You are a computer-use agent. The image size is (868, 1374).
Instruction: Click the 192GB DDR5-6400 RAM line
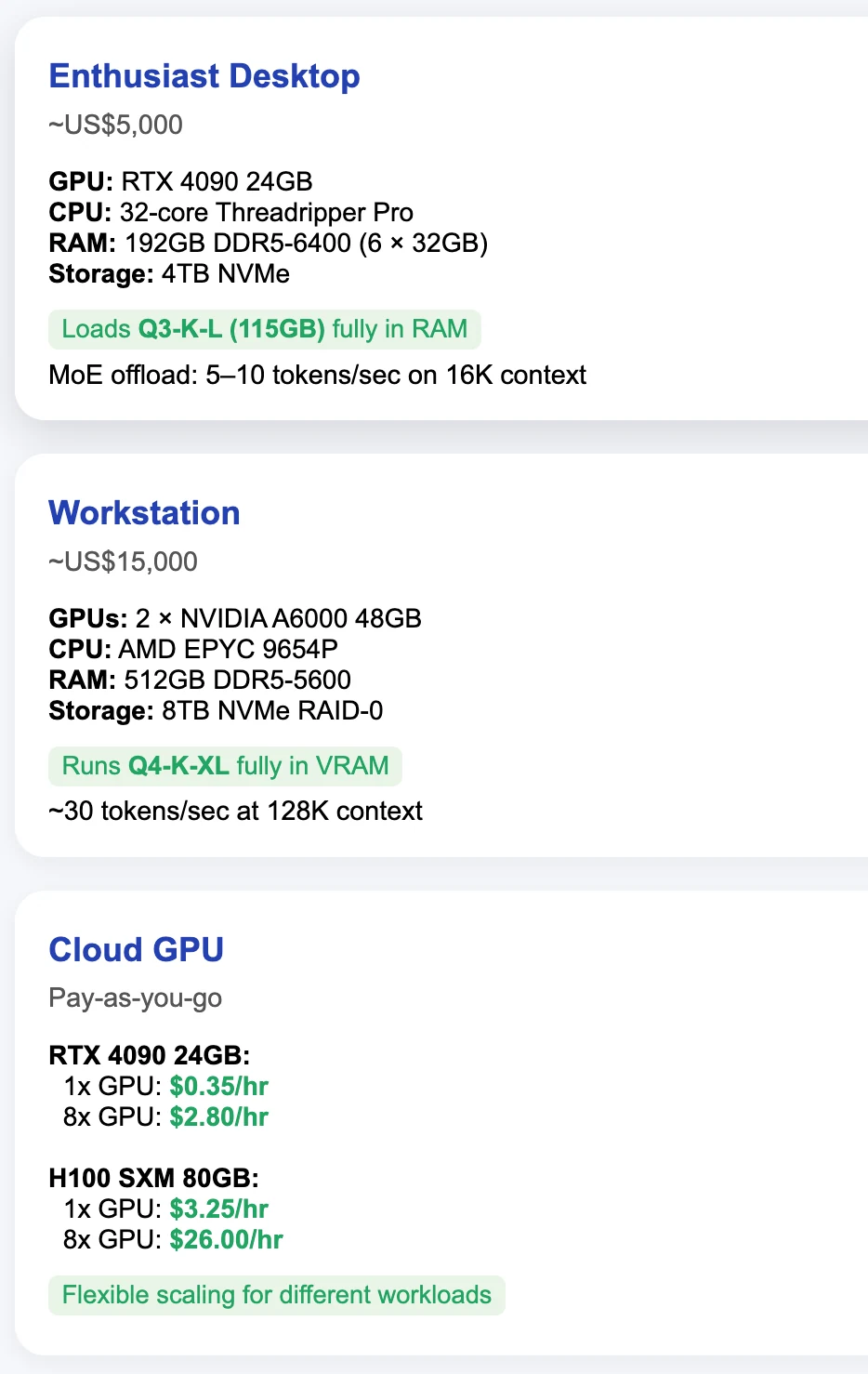coord(269,243)
